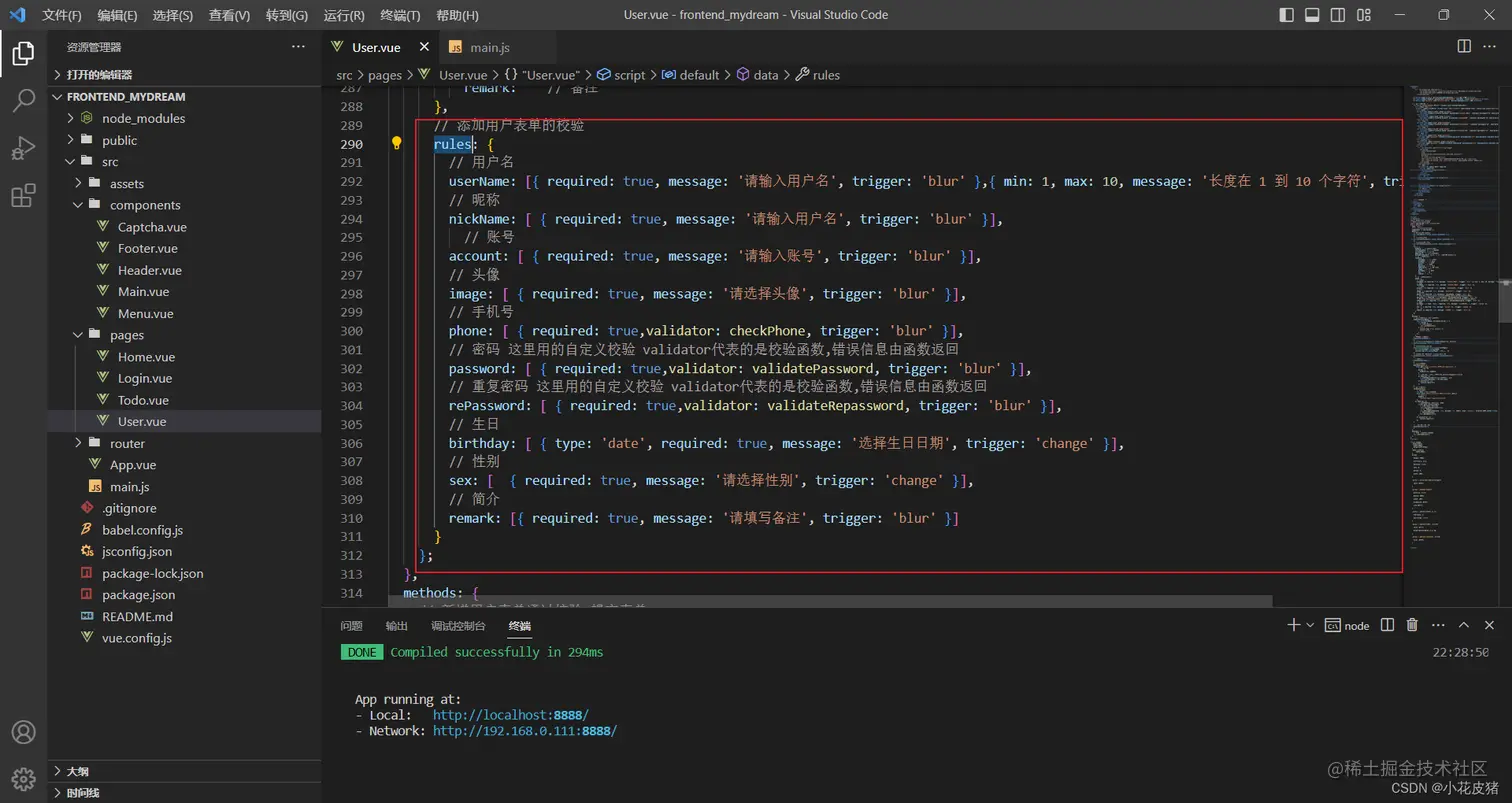
Task: Click line number 290 in gutter
Action: coord(352,144)
